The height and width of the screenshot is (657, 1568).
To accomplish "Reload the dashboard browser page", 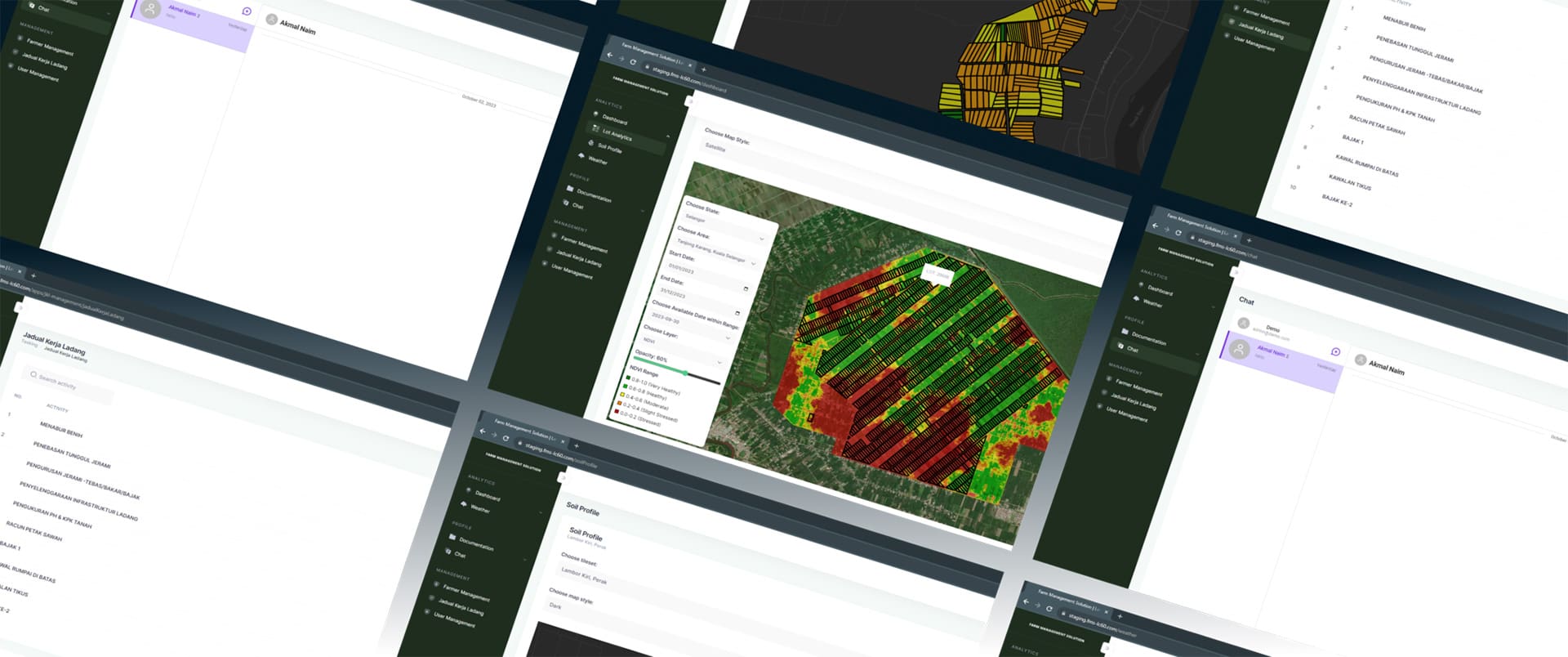I will [x=633, y=62].
